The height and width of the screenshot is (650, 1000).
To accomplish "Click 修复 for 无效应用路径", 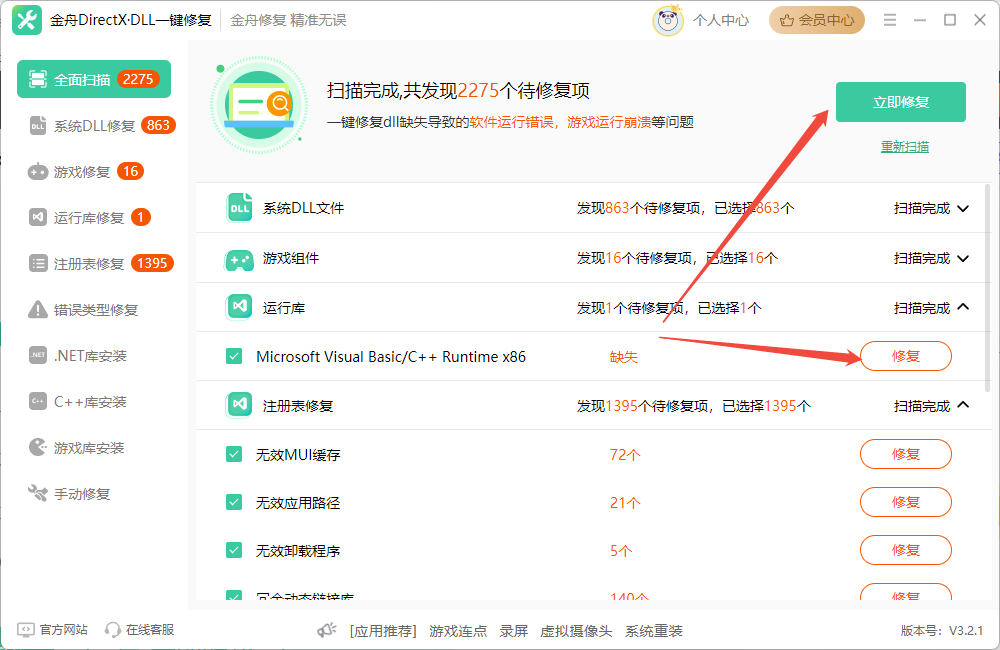I will click(906, 502).
